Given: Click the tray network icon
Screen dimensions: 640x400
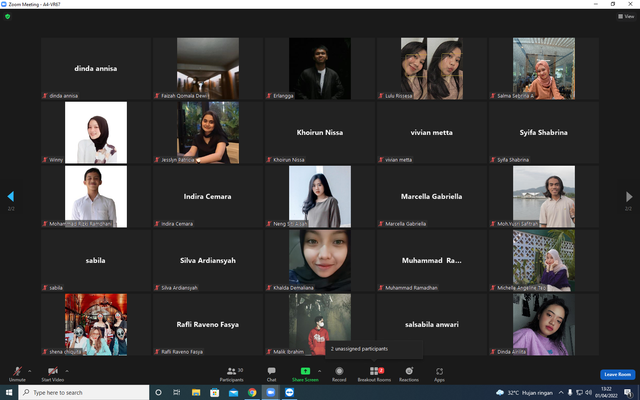Looking at the screenshot, I should coord(579,393).
